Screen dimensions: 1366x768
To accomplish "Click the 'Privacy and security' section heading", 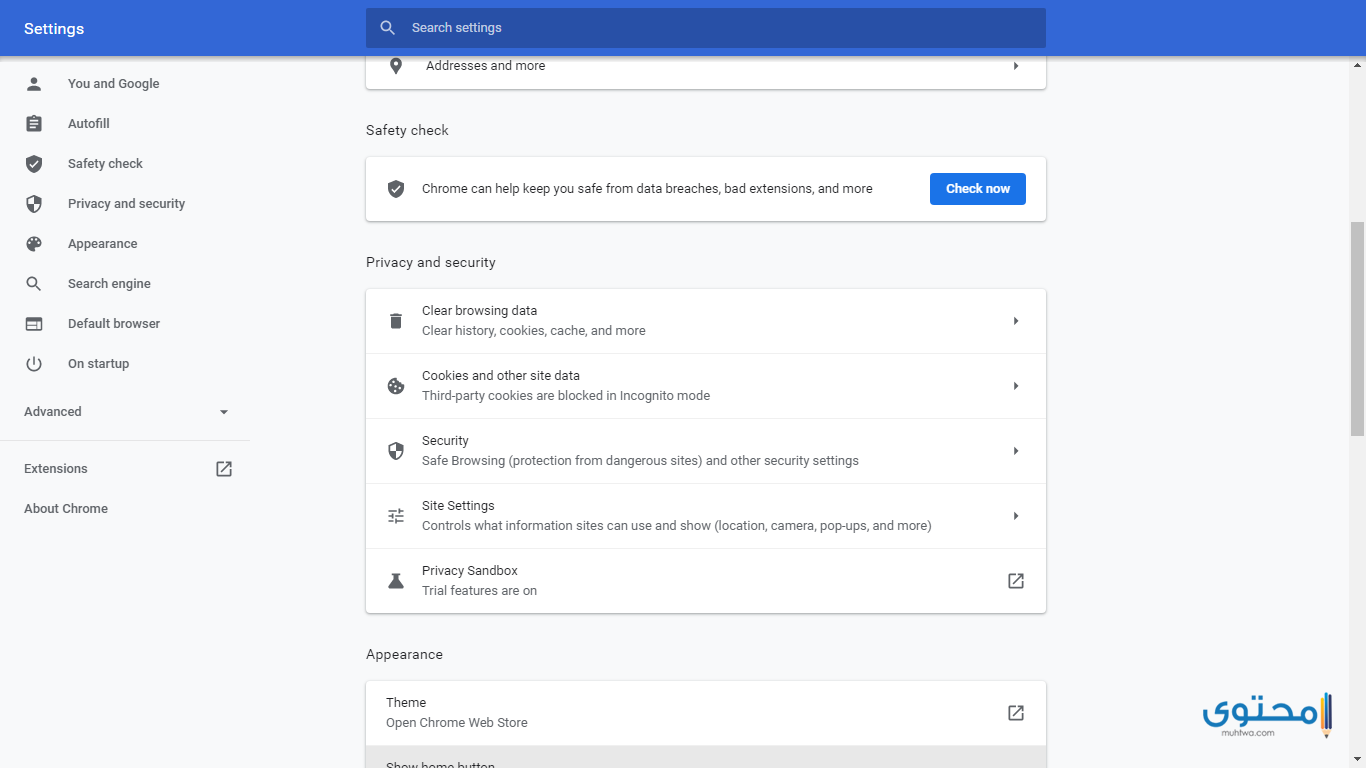I will 431,263.
